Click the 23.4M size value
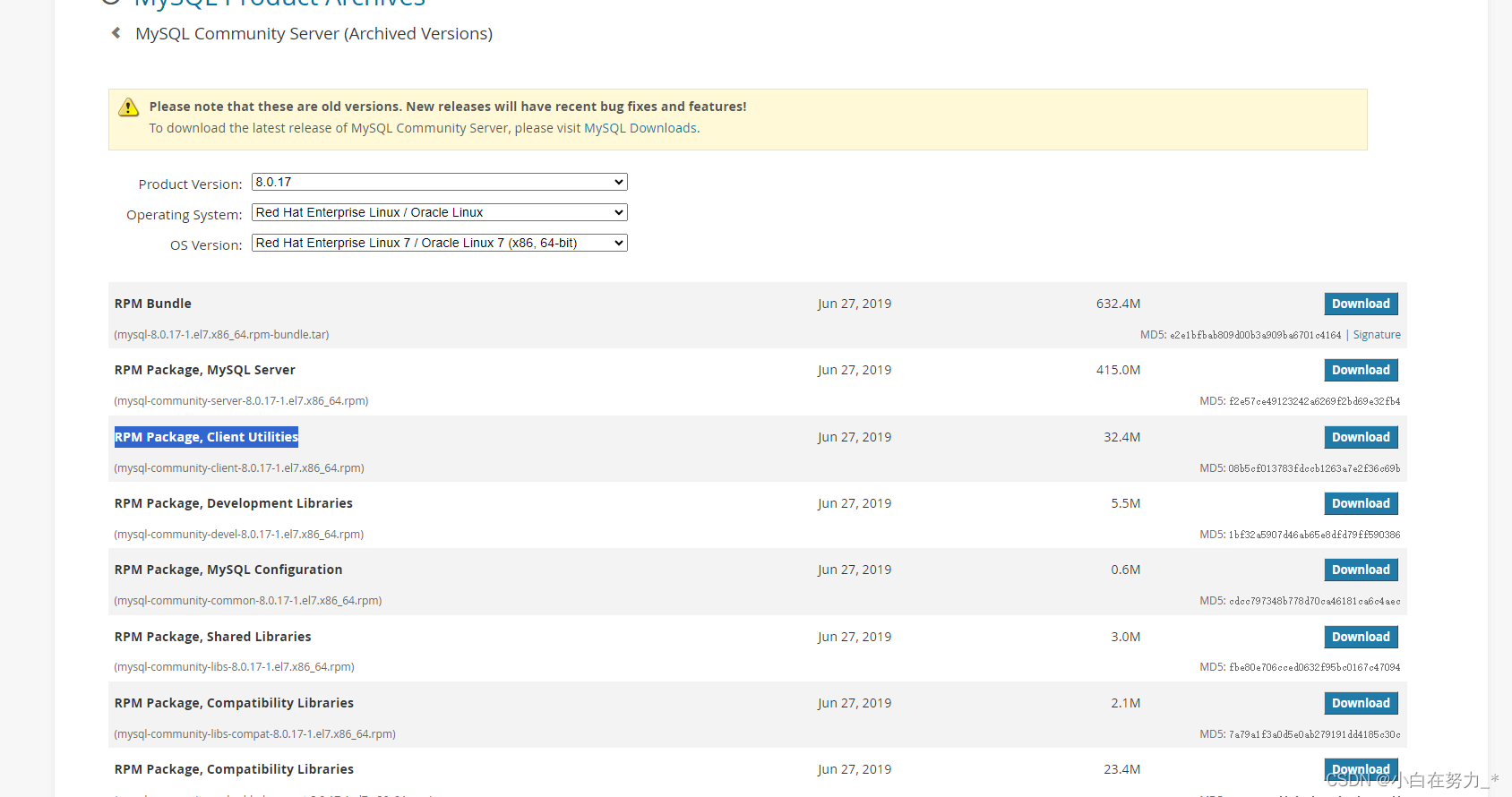The image size is (1512, 797). pyautogui.click(x=1121, y=769)
